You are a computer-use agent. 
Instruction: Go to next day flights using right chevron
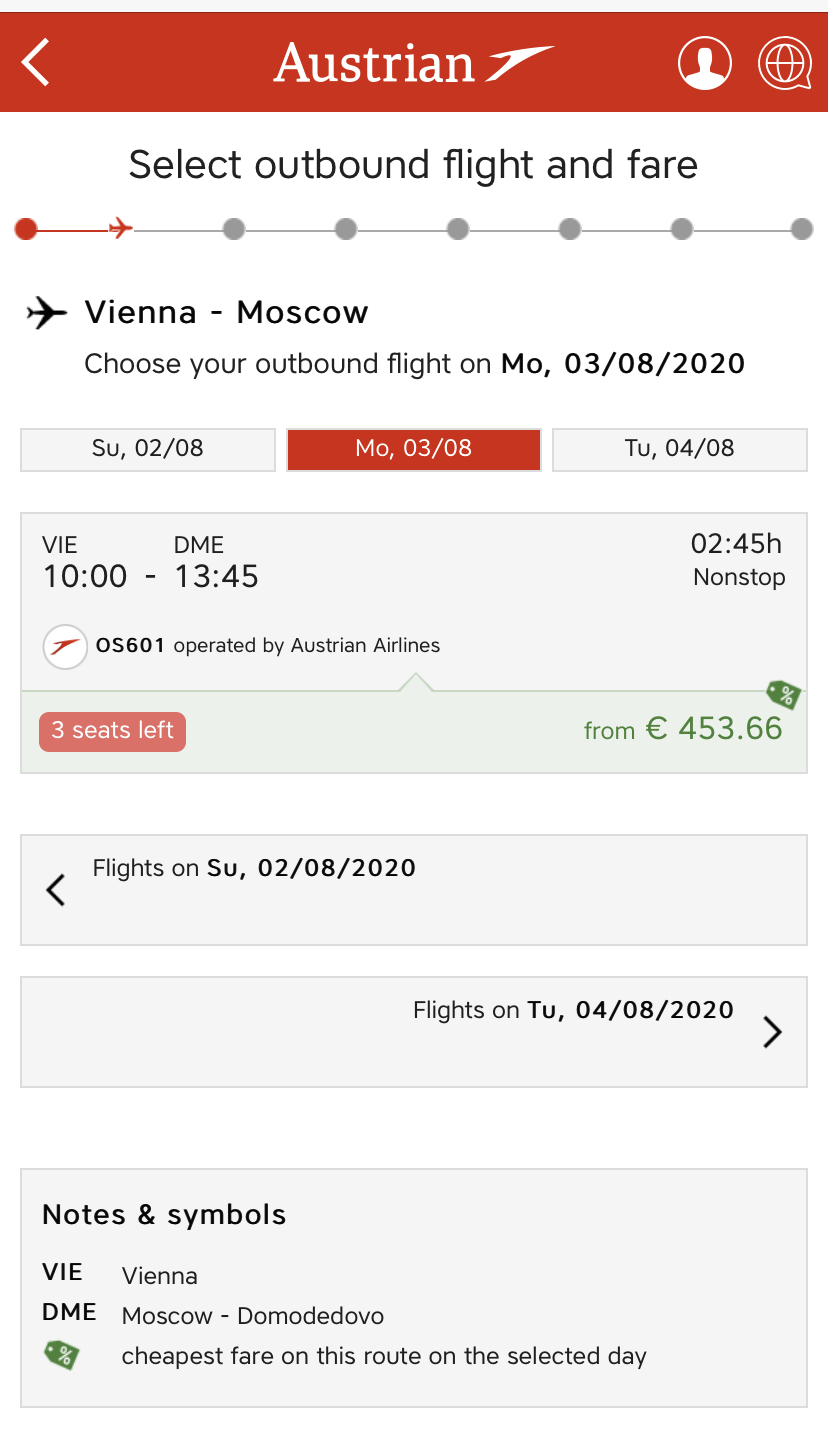click(772, 1032)
